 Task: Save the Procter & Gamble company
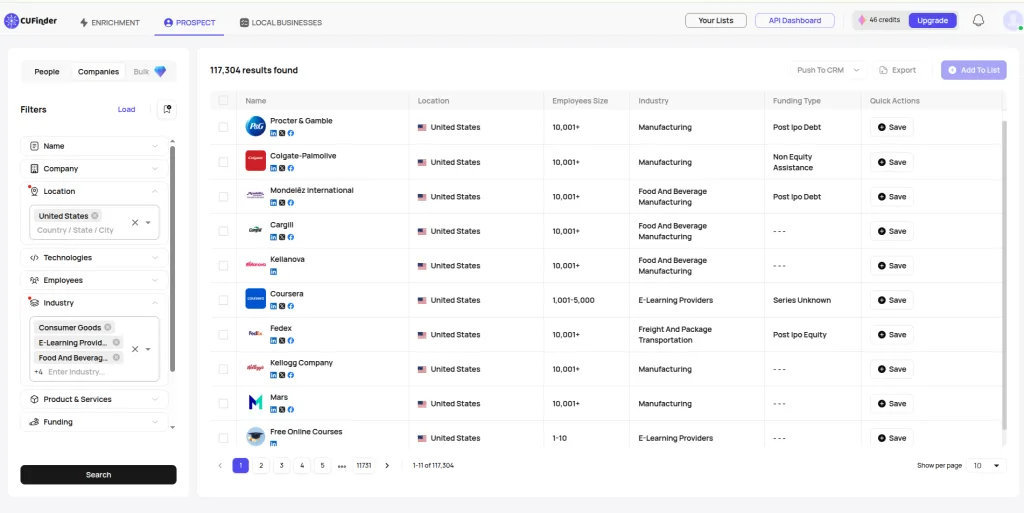coord(891,127)
